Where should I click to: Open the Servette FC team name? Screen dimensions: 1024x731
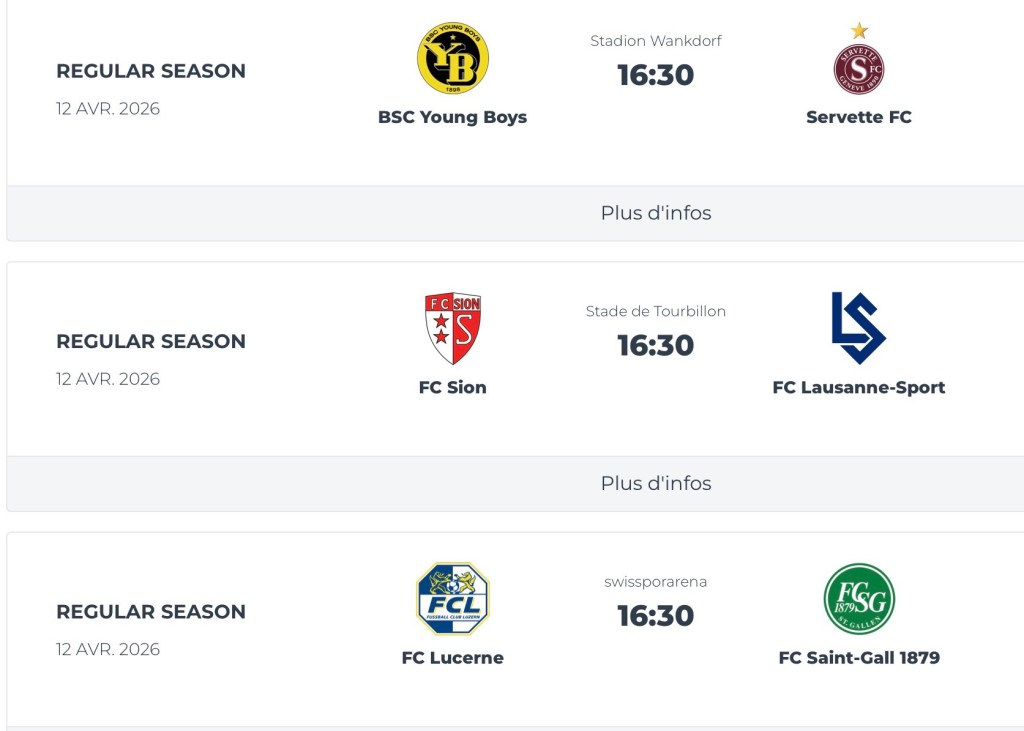point(859,117)
